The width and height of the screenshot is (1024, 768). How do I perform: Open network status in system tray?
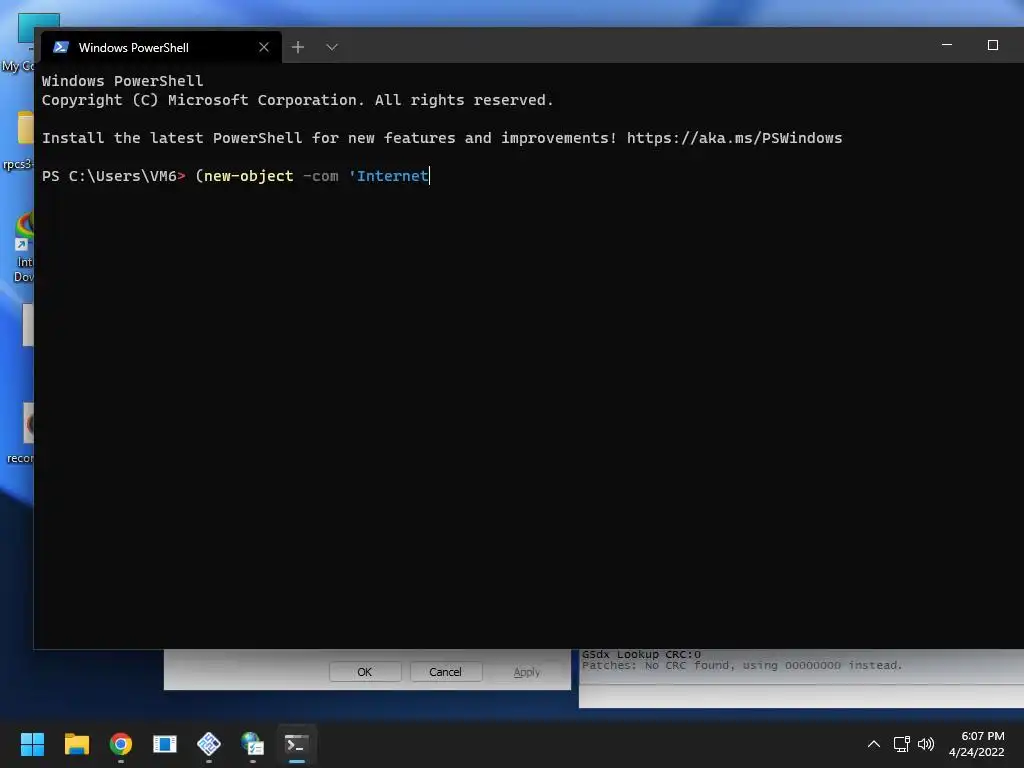click(x=902, y=744)
